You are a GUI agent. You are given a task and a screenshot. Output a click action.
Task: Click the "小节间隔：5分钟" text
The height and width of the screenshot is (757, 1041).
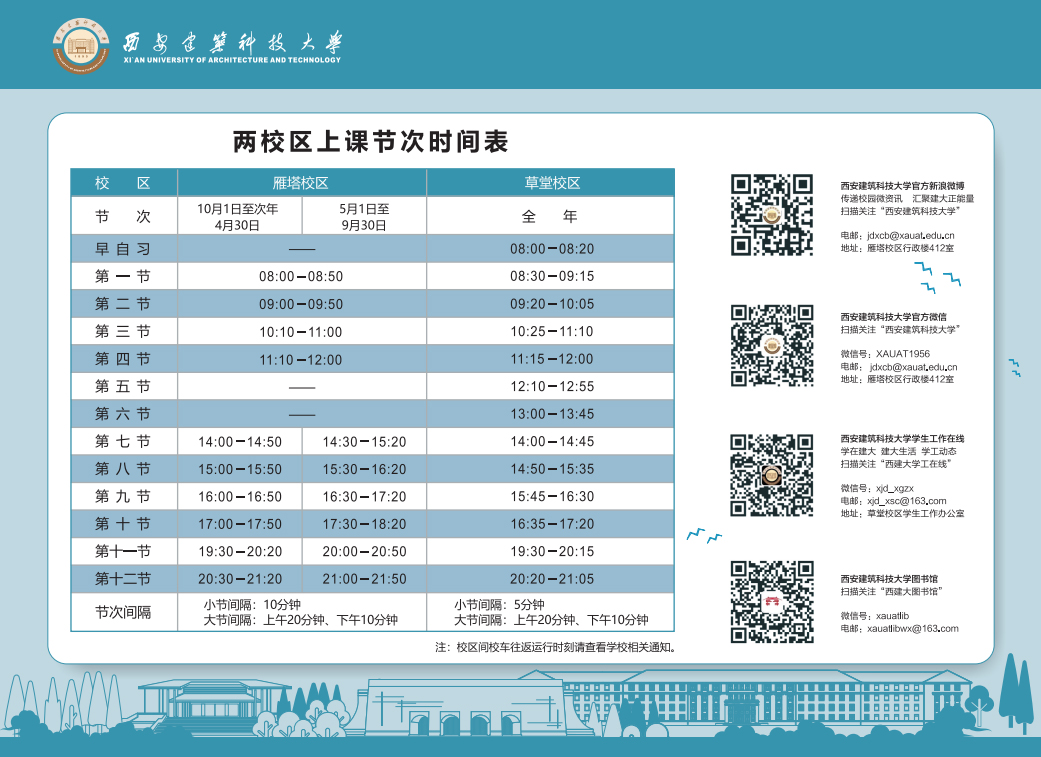(499, 605)
